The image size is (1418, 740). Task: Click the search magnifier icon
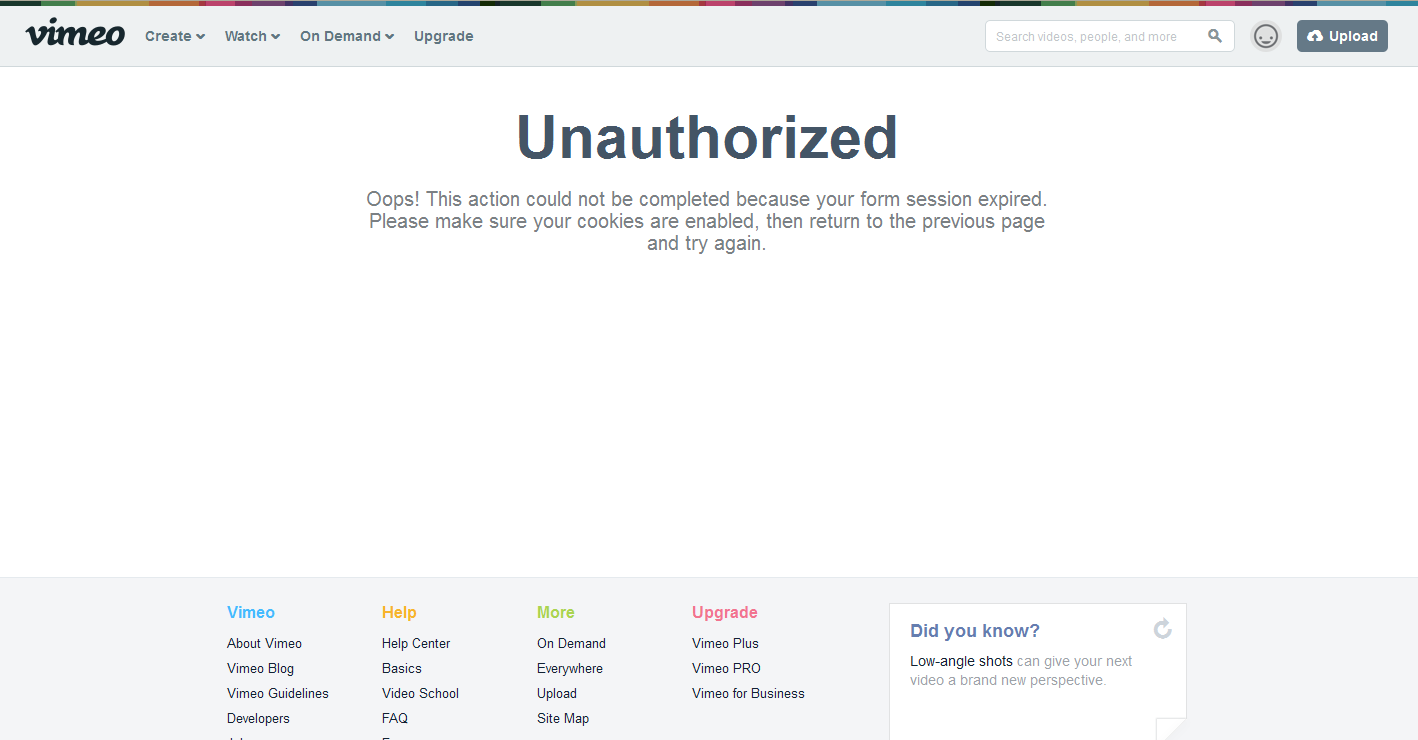coord(1215,36)
